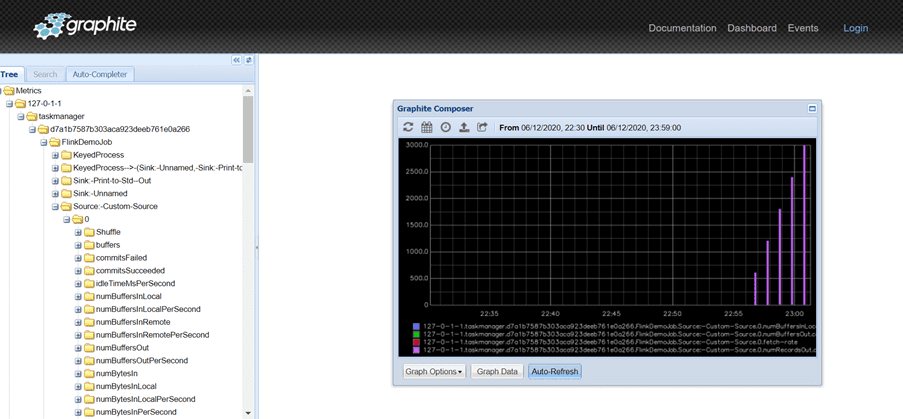Toggle the Graphite Composer window collapse

pos(812,108)
